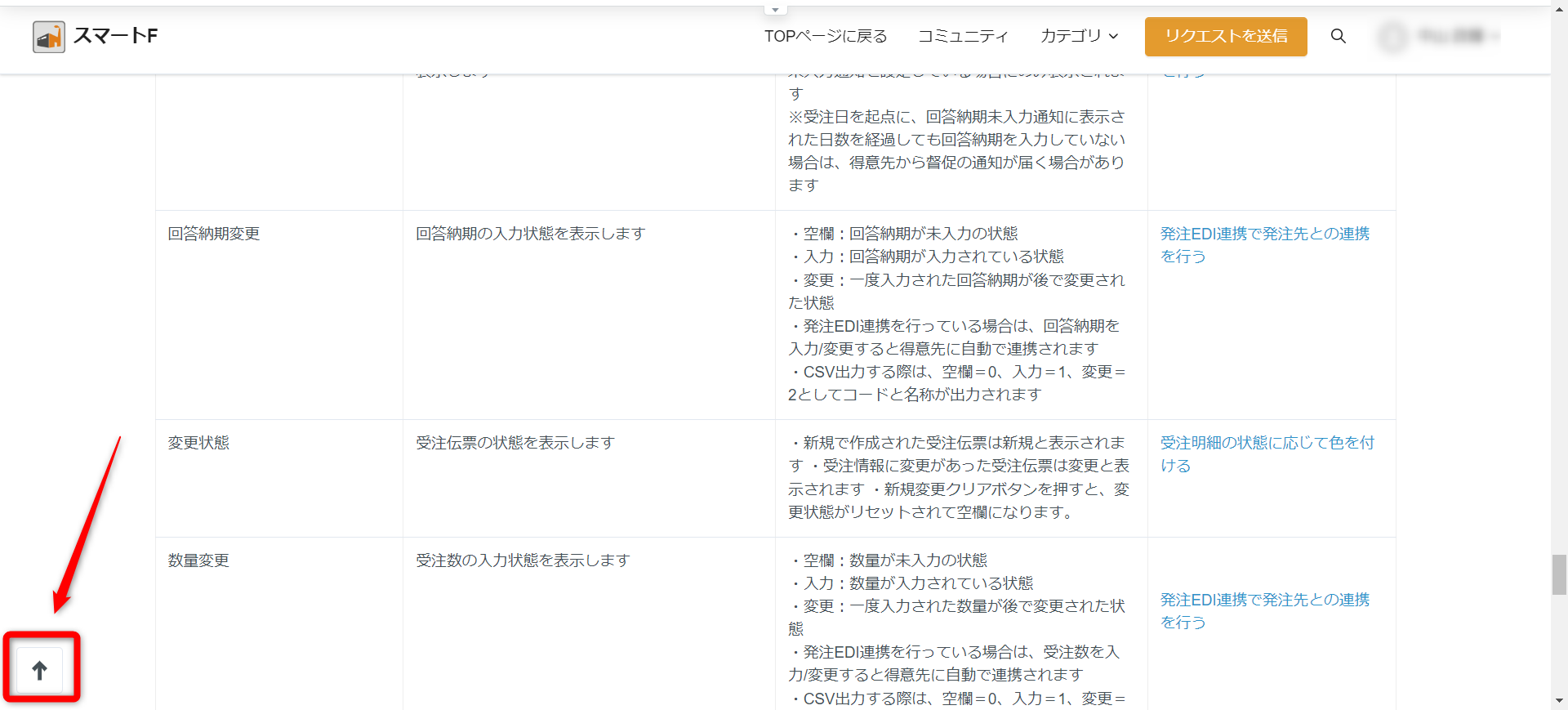The image size is (1568, 710).
Task: Click the scrollbar down arrow
Action: [x=1559, y=700]
